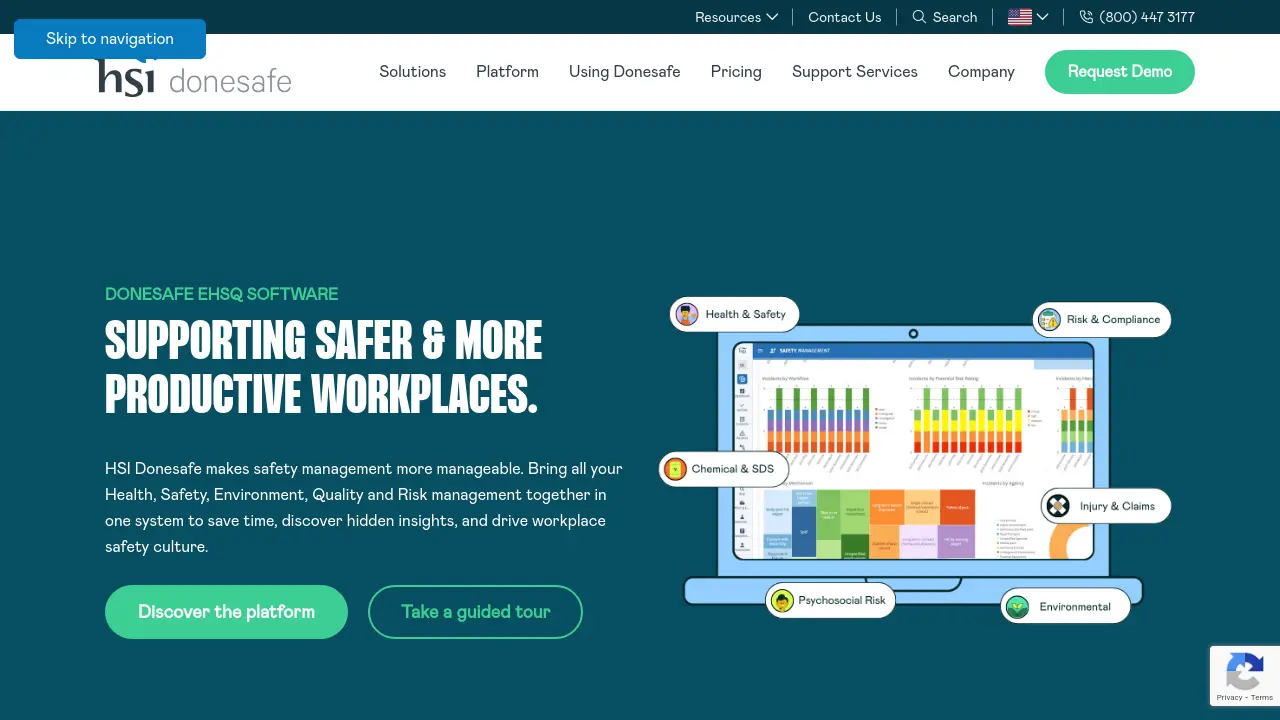The height and width of the screenshot is (720, 1280).
Task: Click the Psychosocial Risk badge icon
Action: coord(782,601)
